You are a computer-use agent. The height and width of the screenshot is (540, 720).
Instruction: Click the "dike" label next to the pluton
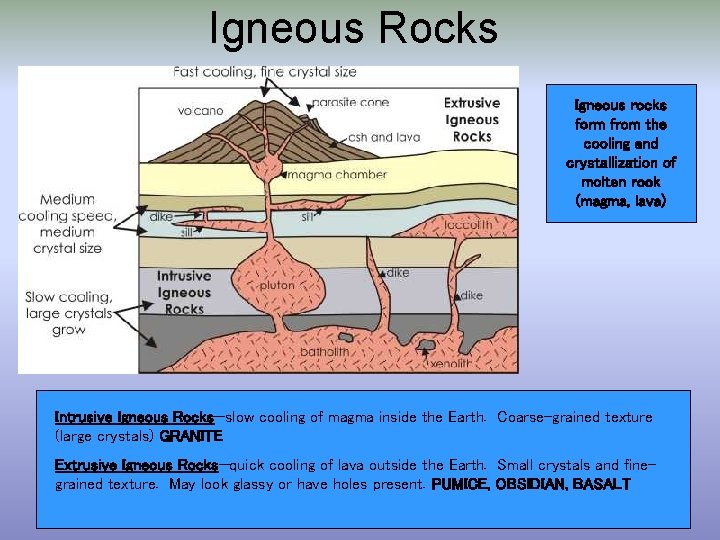(x=398, y=273)
